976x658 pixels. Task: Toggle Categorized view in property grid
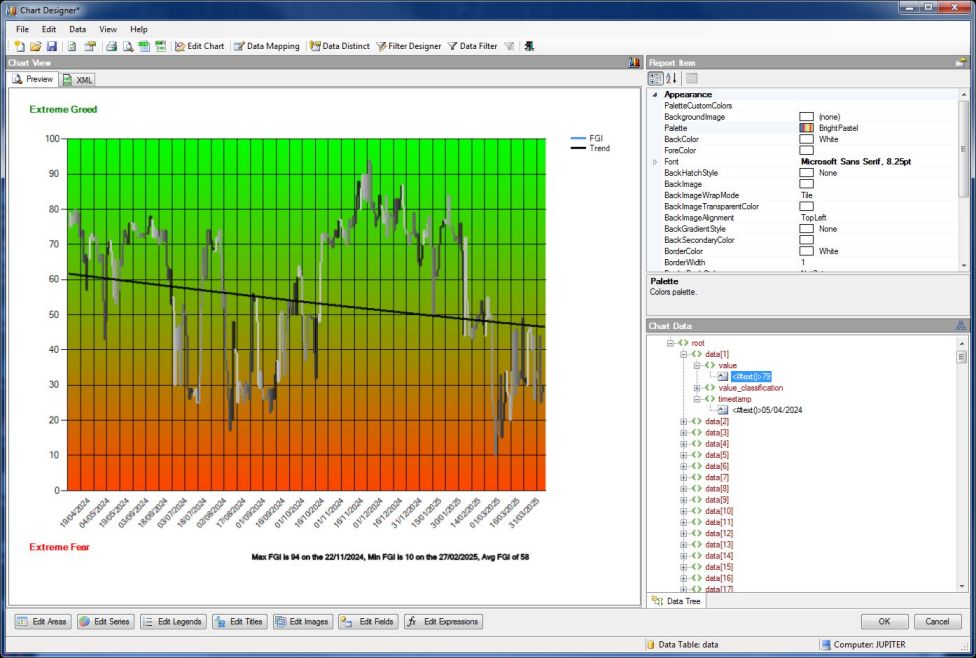[656, 78]
